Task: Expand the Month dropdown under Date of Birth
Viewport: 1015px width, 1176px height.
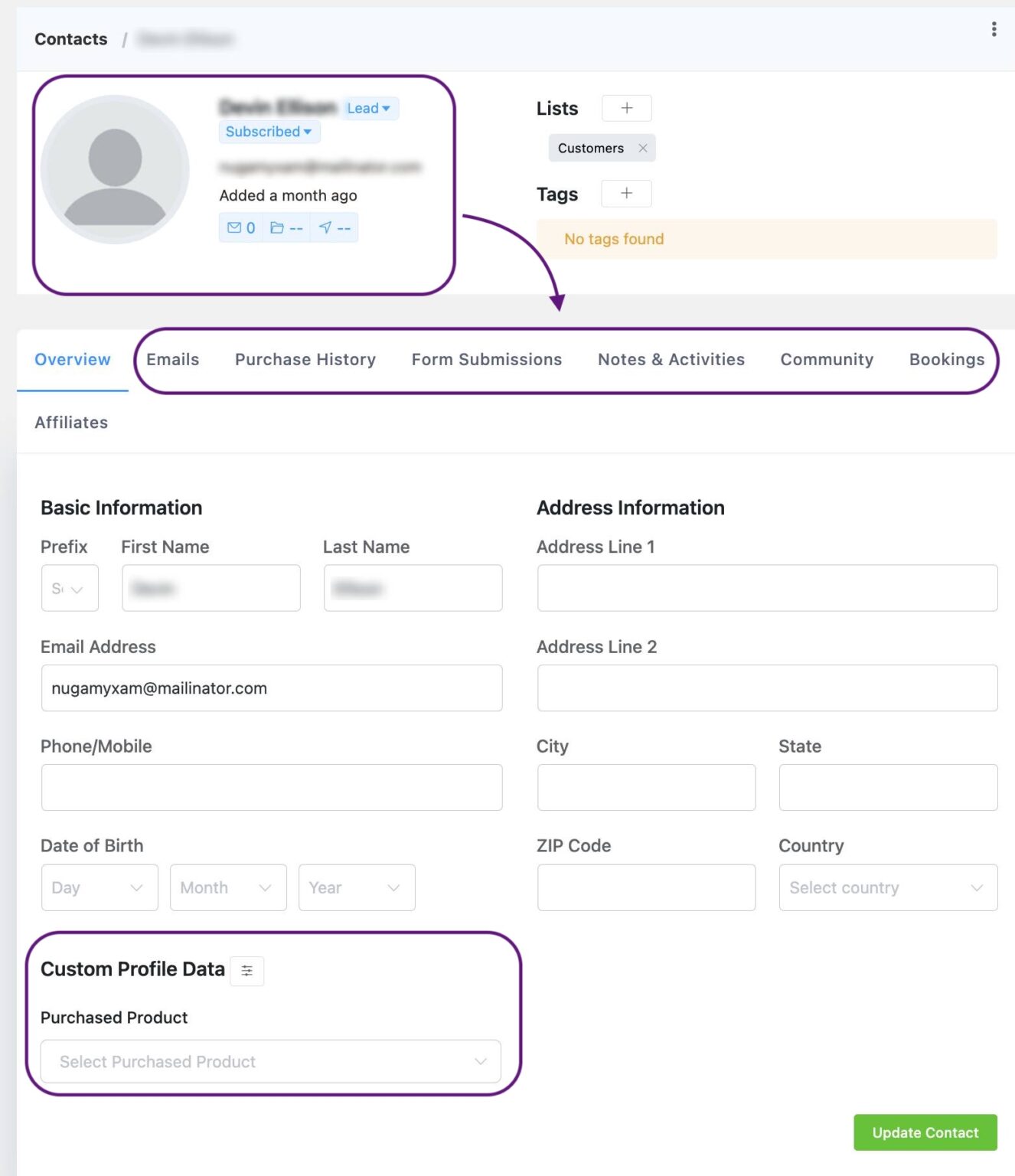Action: (227, 887)
